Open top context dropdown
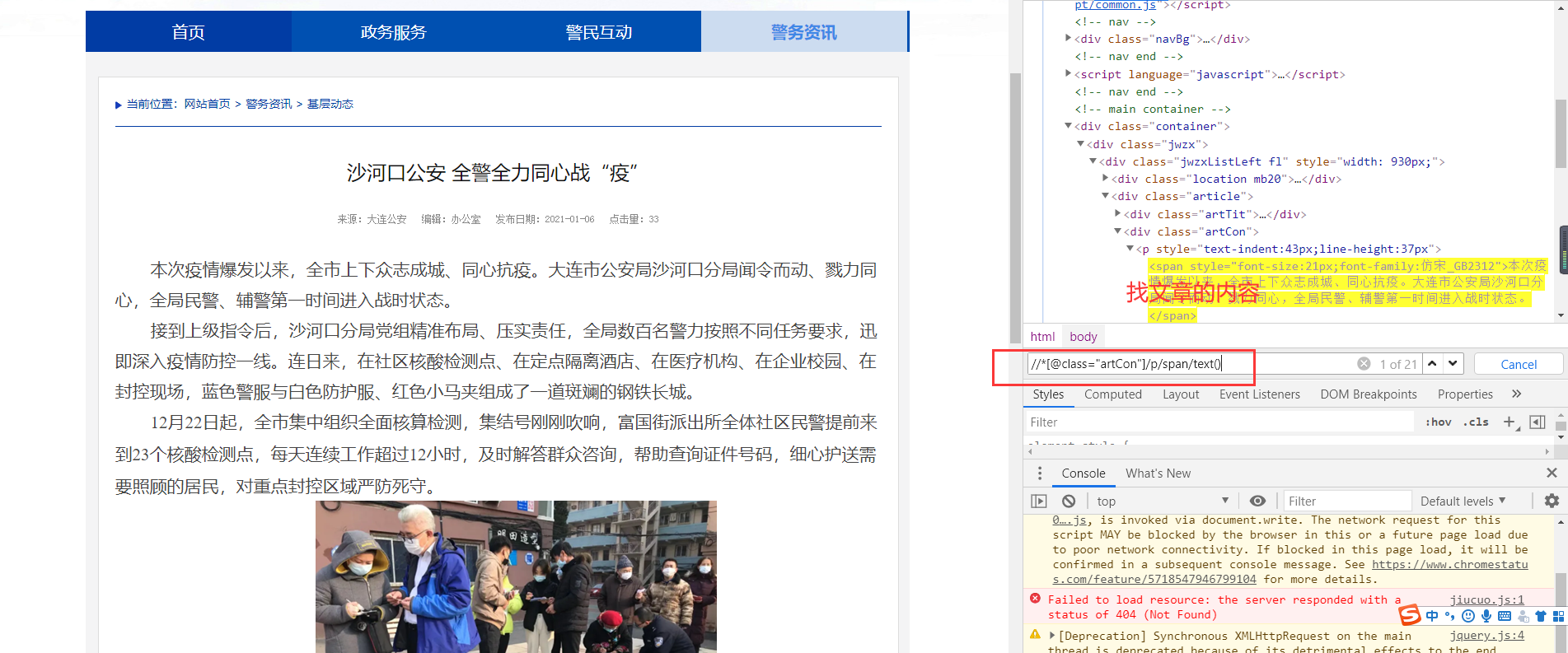This screenshot has width=1568, height=653. tap(1163, 501)
